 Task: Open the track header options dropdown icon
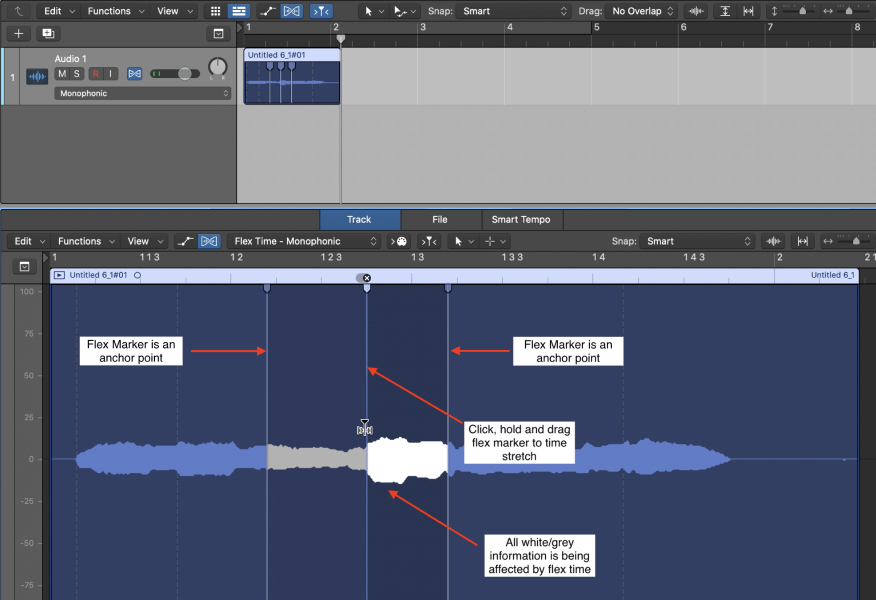(x=218, y=34)
